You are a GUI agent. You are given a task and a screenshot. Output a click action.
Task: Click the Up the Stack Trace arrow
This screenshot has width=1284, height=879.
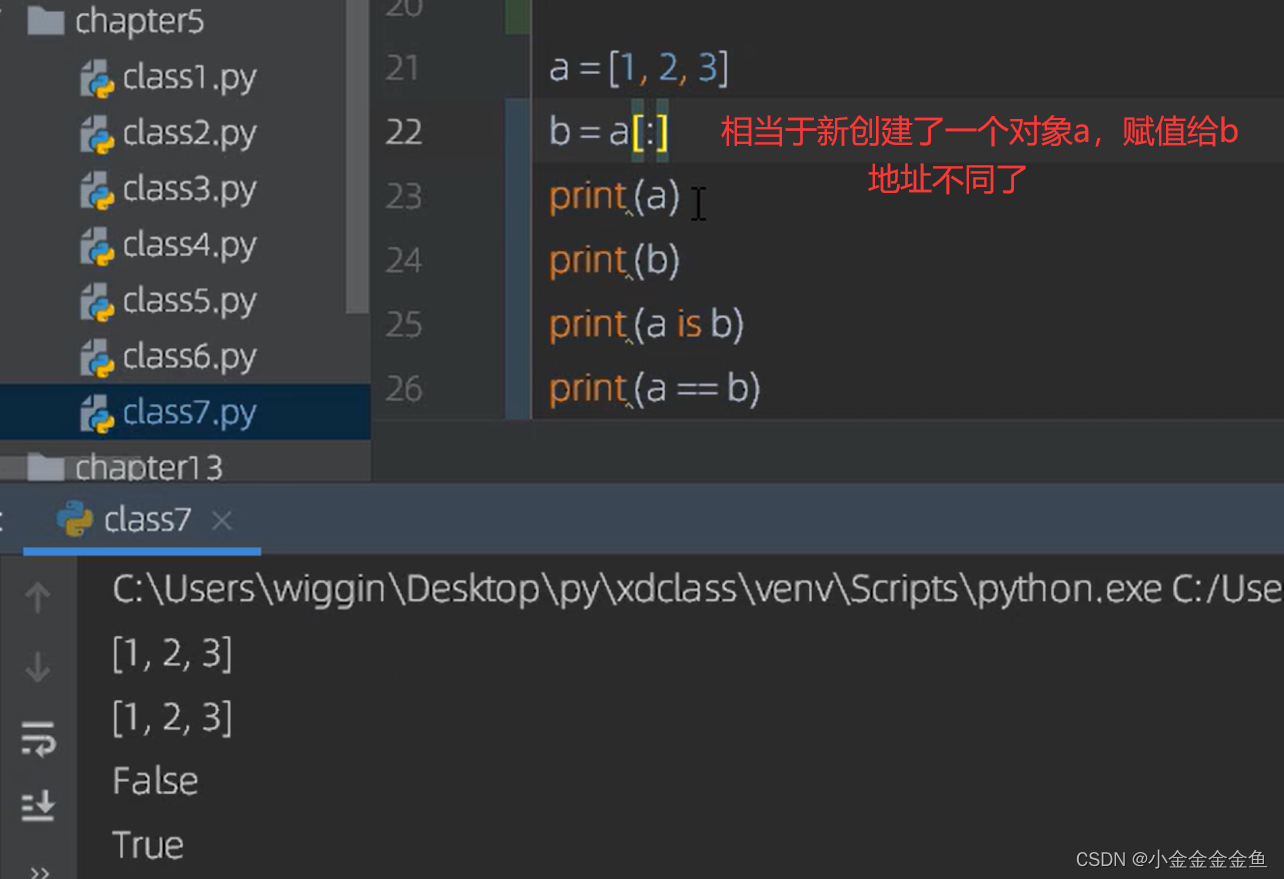38,597
